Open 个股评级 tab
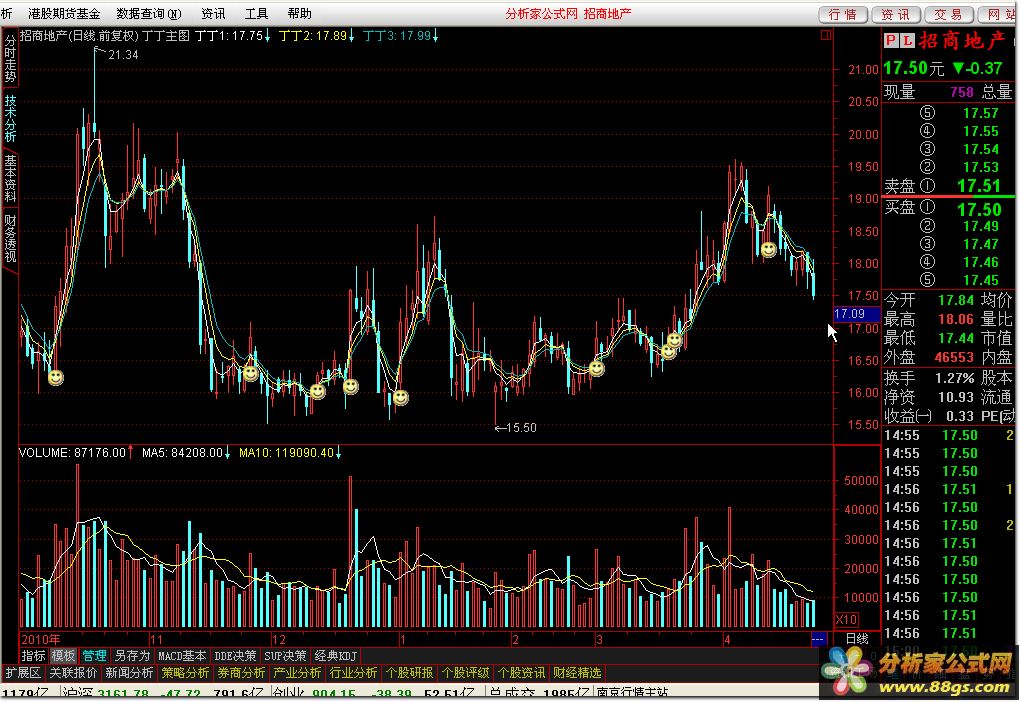 coord(466,673)
